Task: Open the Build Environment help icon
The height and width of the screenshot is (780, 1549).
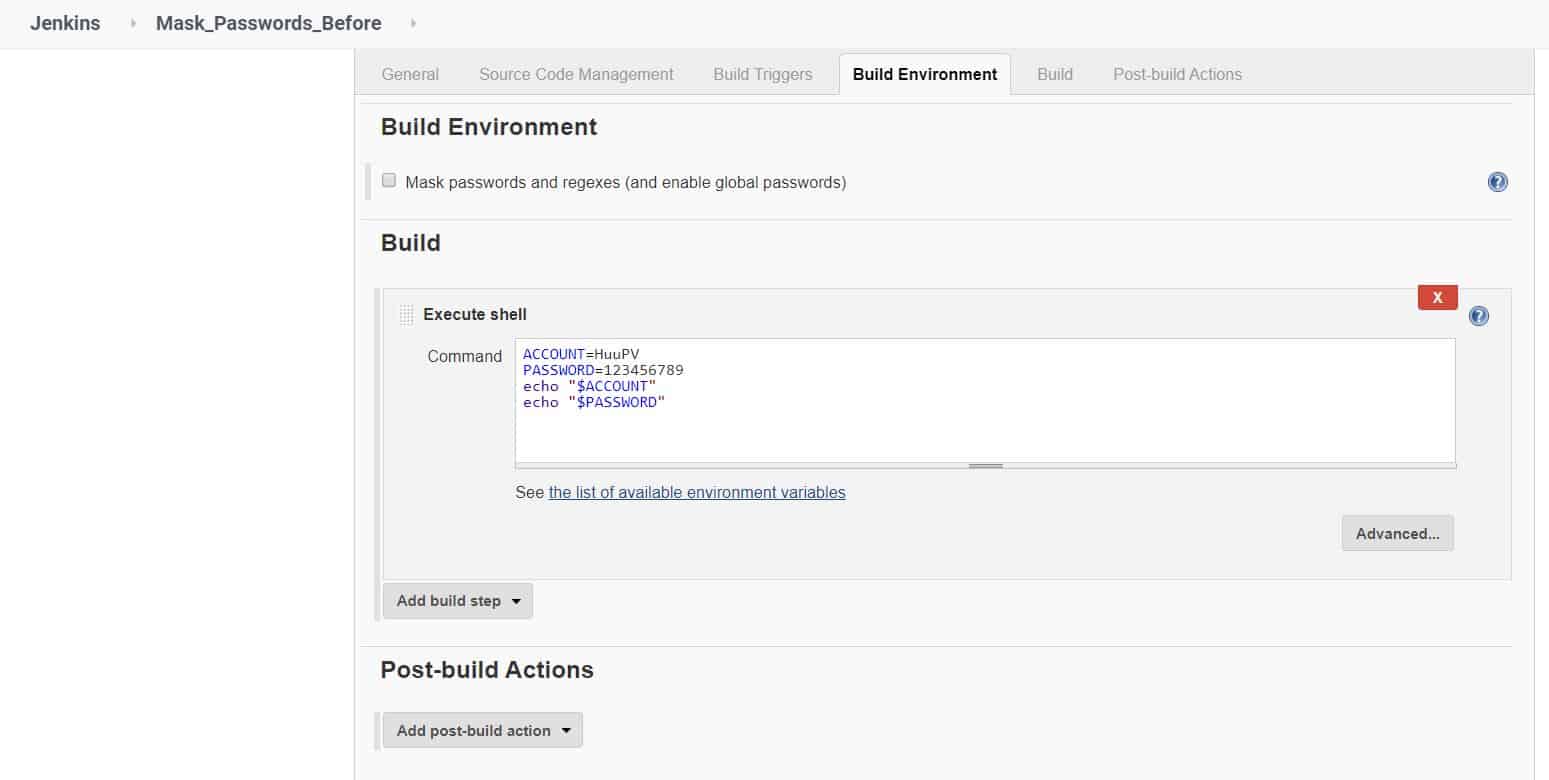Action: pyautogui.click(x=1497, y=182)
